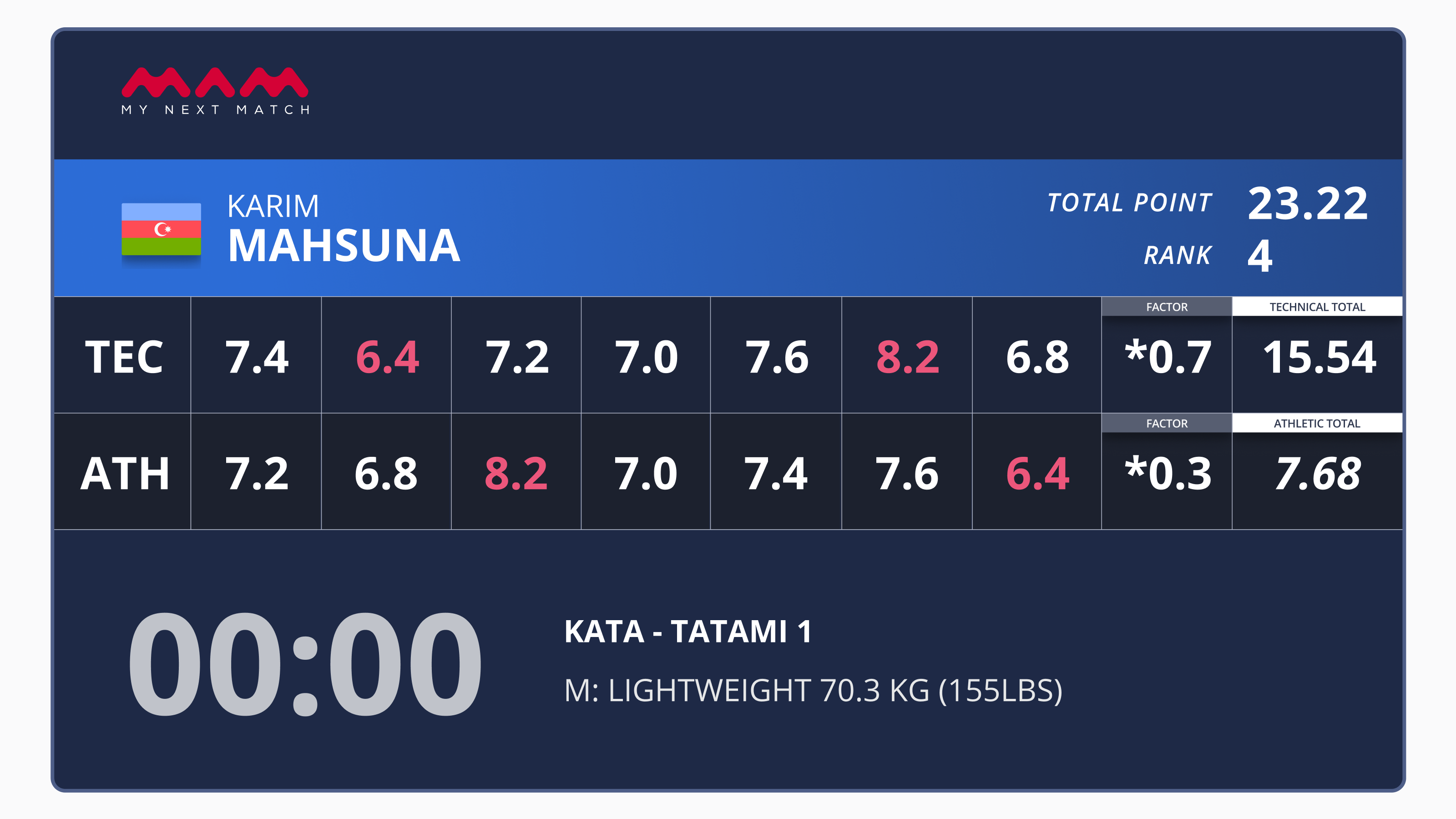1456x819 pixels.
Task: Click the Technical Total header label
Action: pyautogui.click(x=1317, y=307)
